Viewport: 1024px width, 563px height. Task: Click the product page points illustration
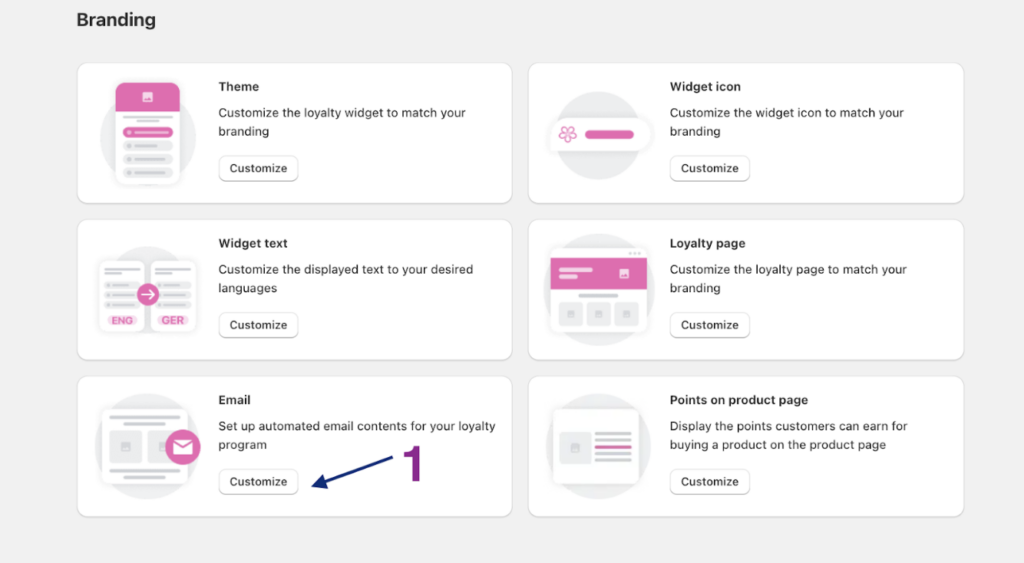click(598, 447)
